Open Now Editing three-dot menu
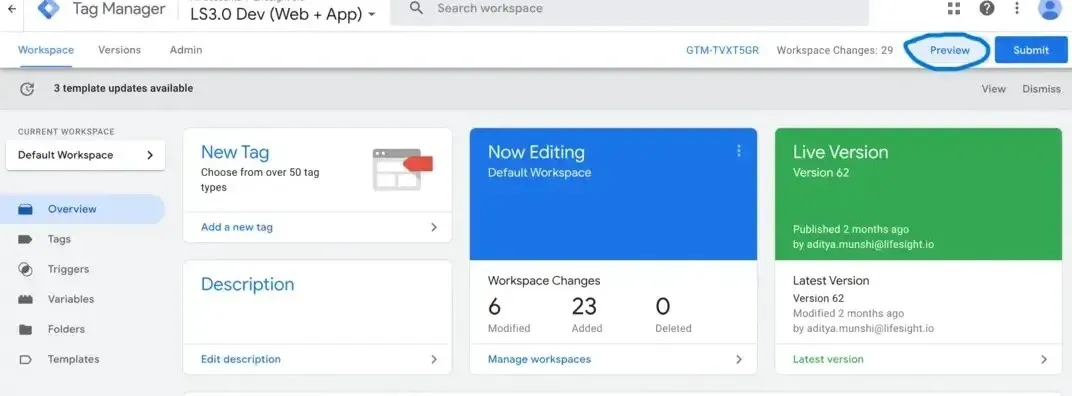This screenshot has width=1072, height=396. coord(738,151)
